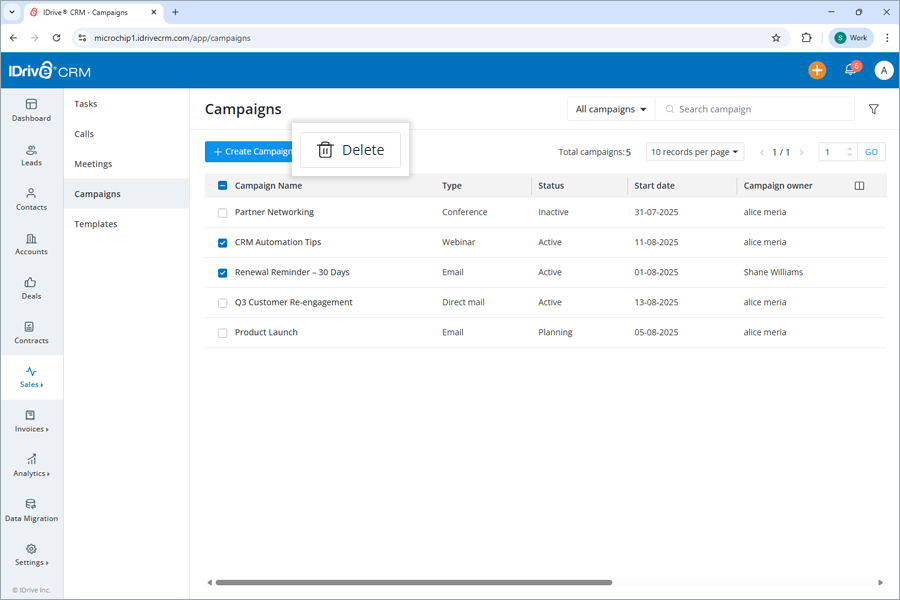This screenshot has width=900, height=600.
Task: Click inside the Search campaign field
Action: tap(755, 108)
